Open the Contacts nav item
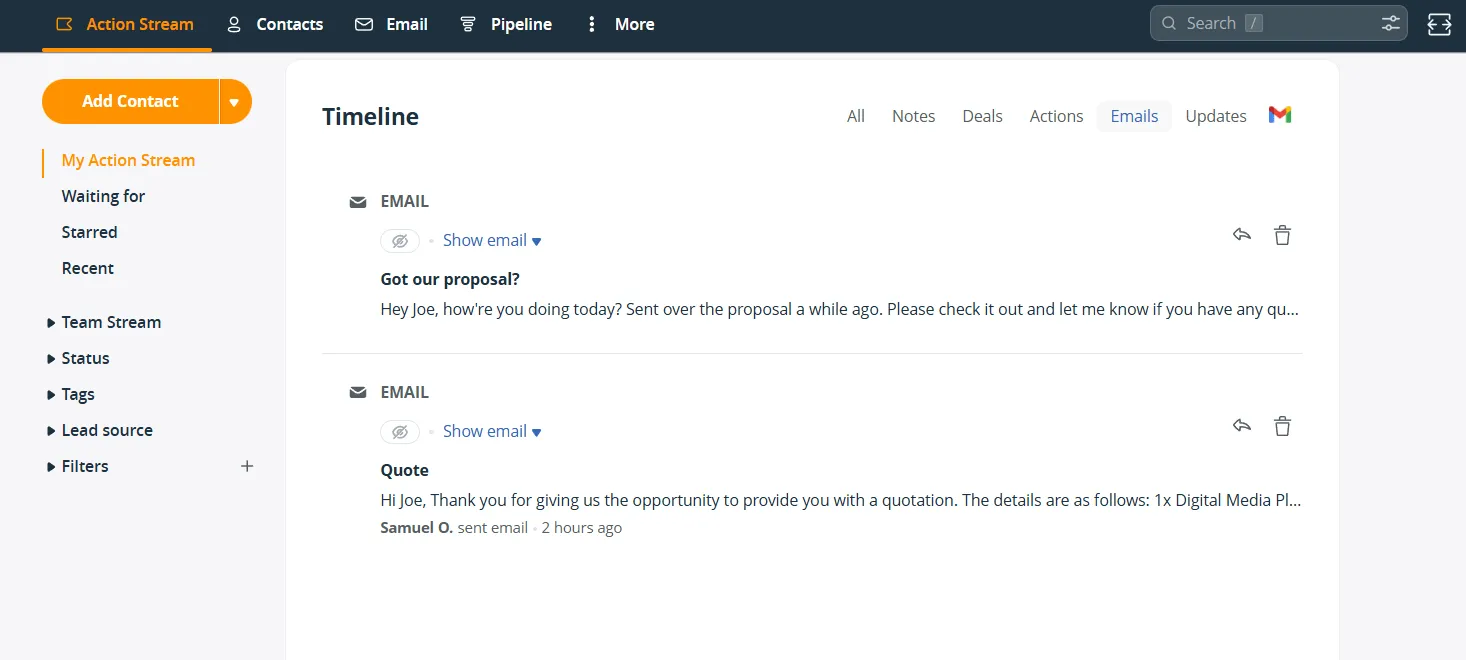 click(x=275, y=24)
